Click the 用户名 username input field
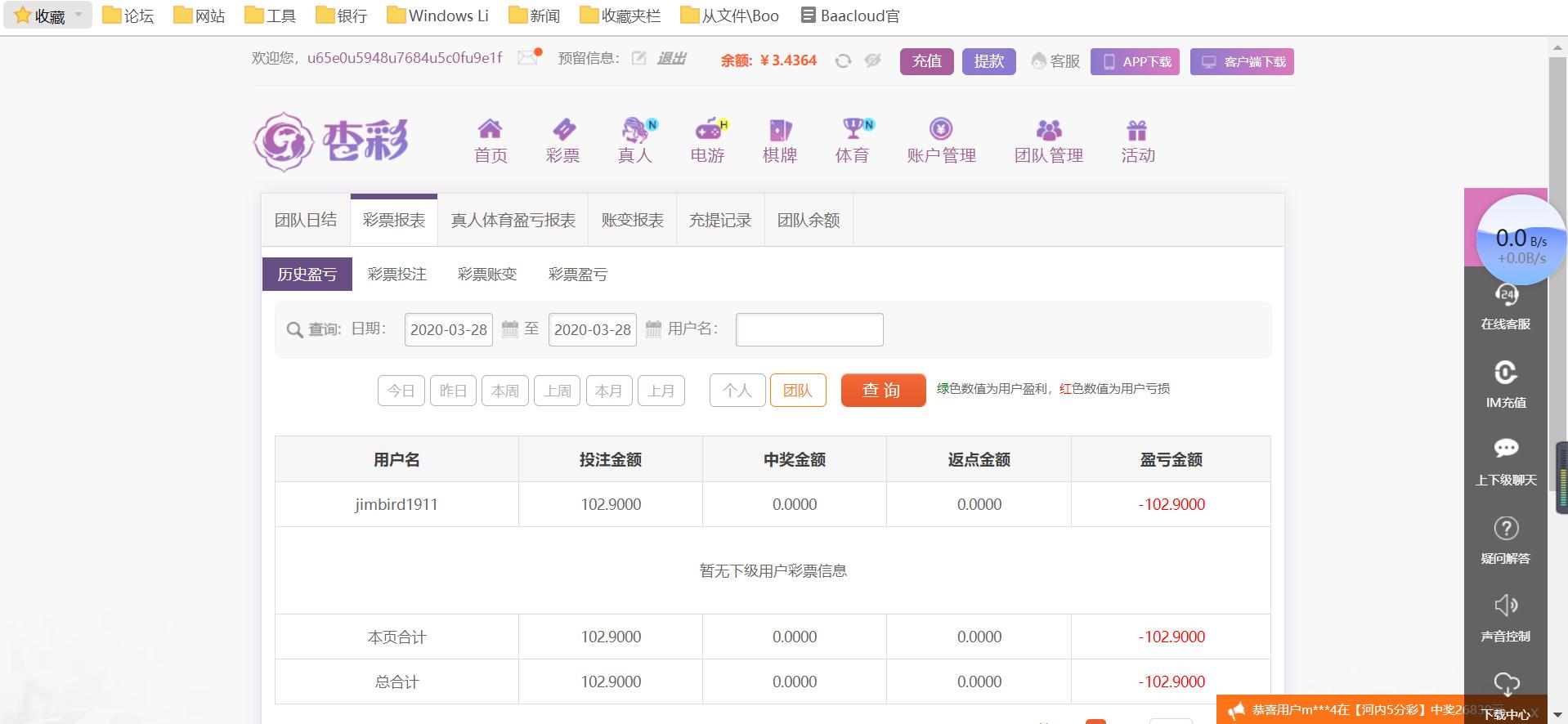This screenshot has width=1568, height=724. click(809, 329)
